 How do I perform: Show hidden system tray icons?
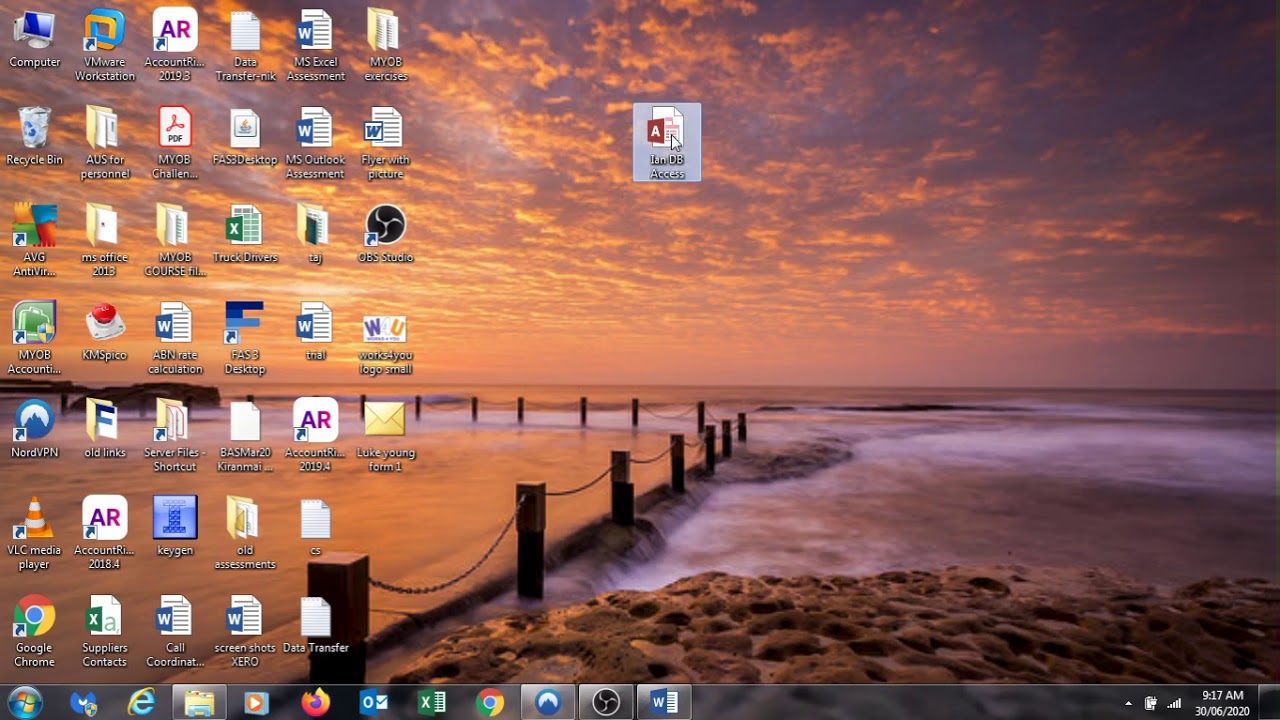pyautogui.click(x=1129, y=703)
